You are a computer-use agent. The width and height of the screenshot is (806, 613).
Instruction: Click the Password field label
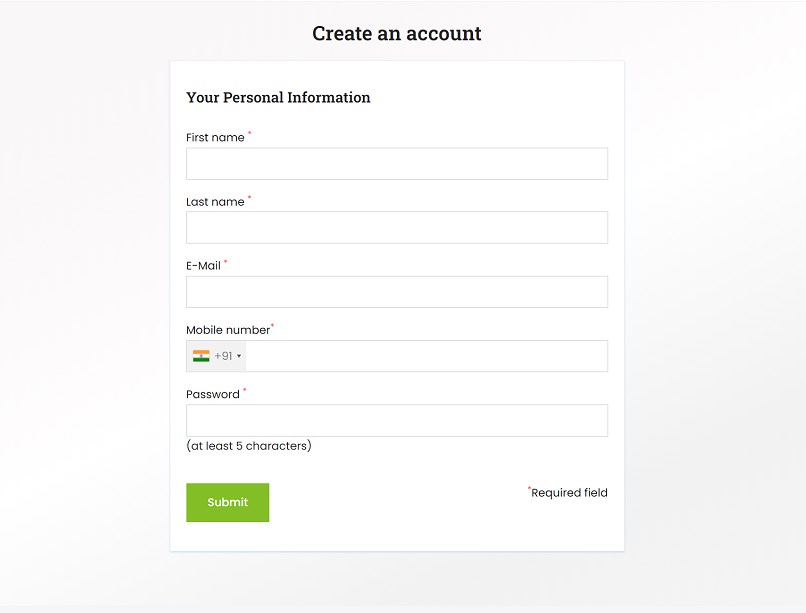coord(213,394)
